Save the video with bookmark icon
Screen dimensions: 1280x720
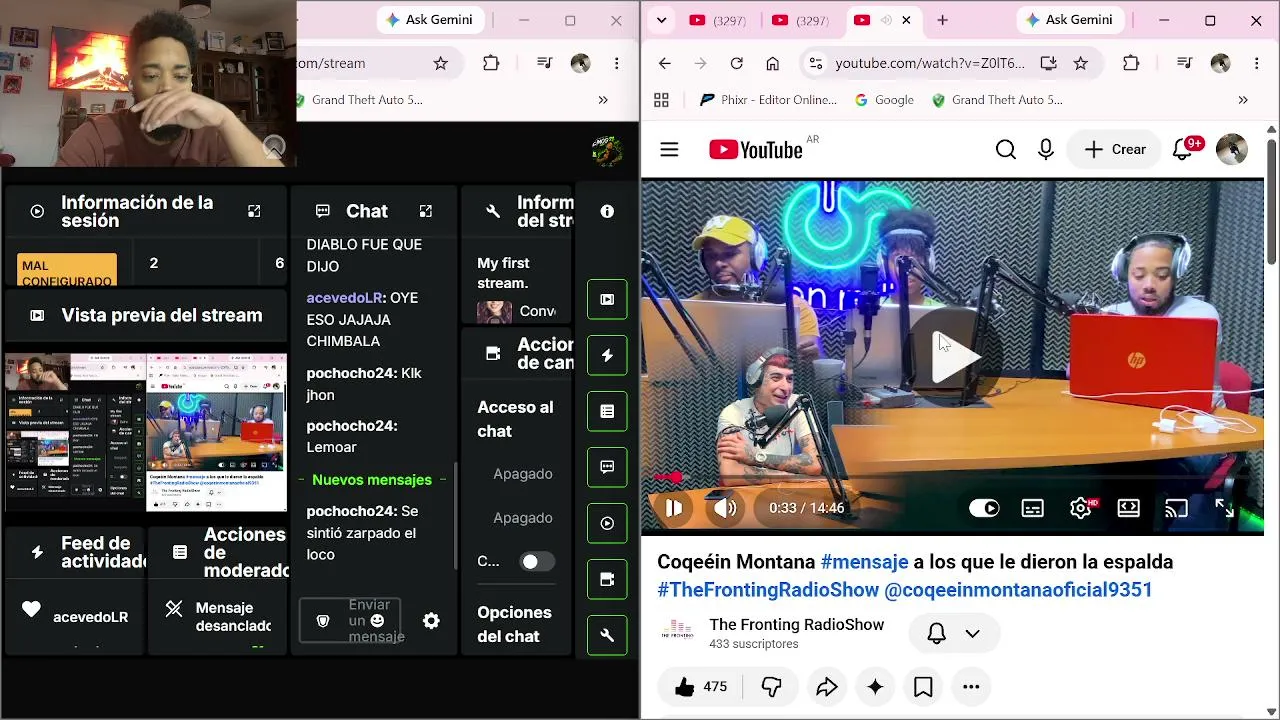[x=923, y=687]
